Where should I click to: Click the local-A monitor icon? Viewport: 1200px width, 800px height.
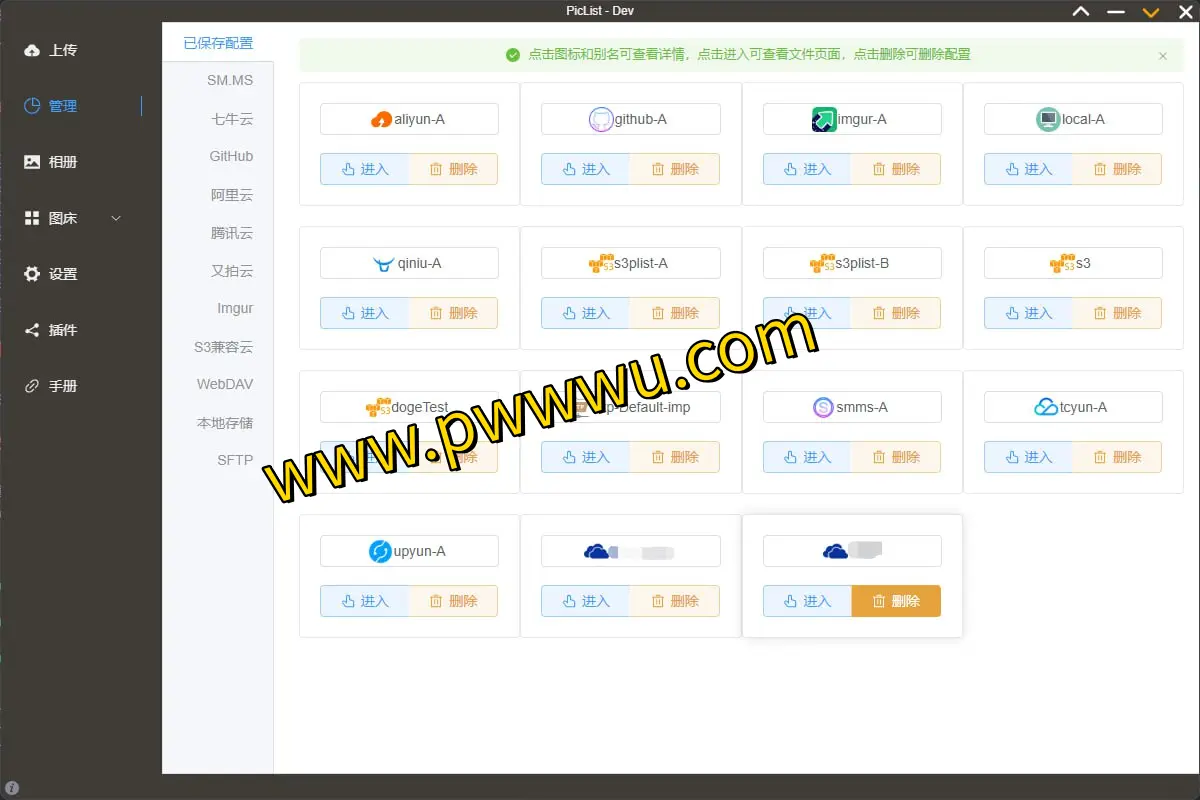[1047, 120]
